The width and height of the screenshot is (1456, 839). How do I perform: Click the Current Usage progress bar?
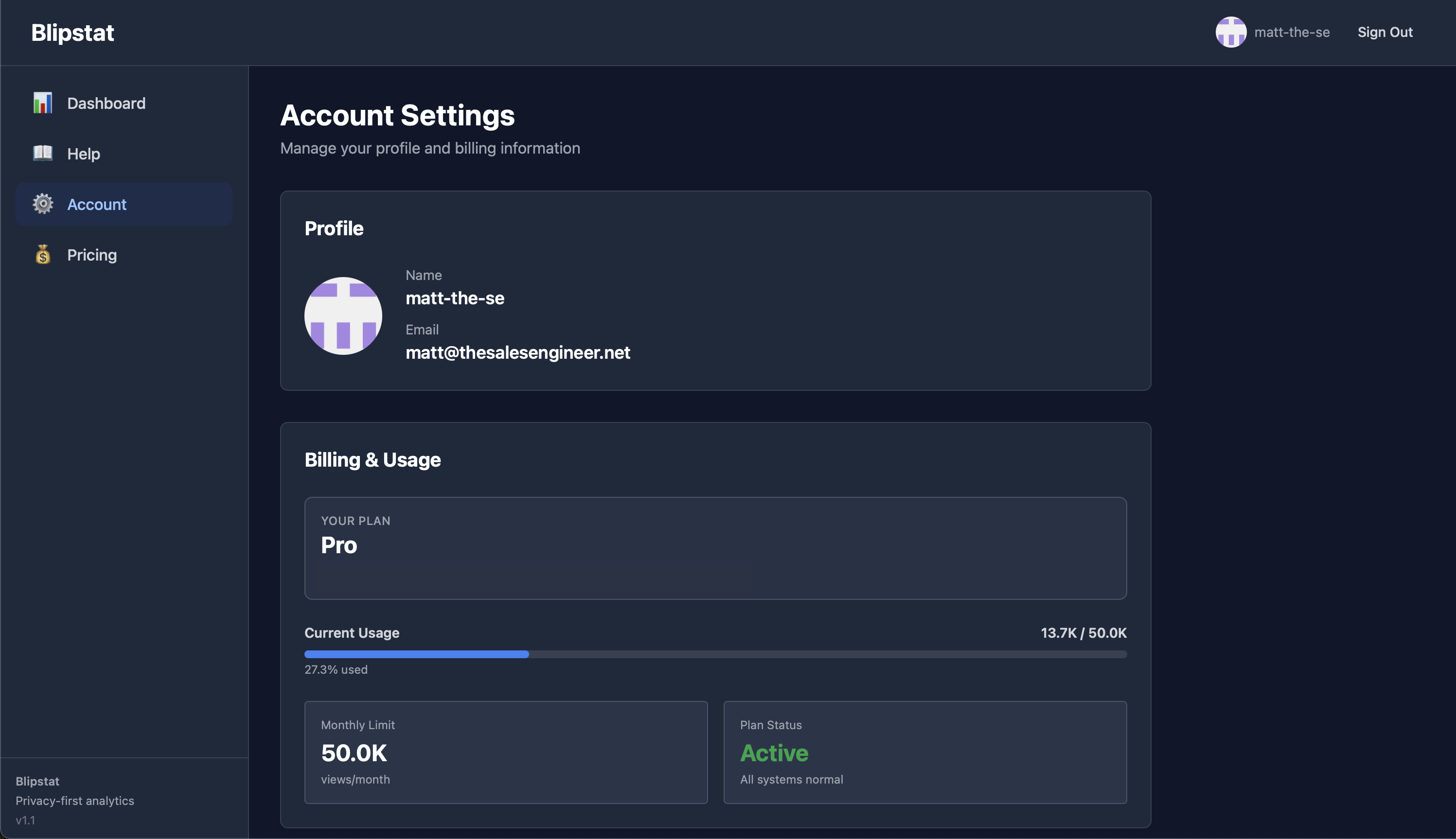(715, 654)
